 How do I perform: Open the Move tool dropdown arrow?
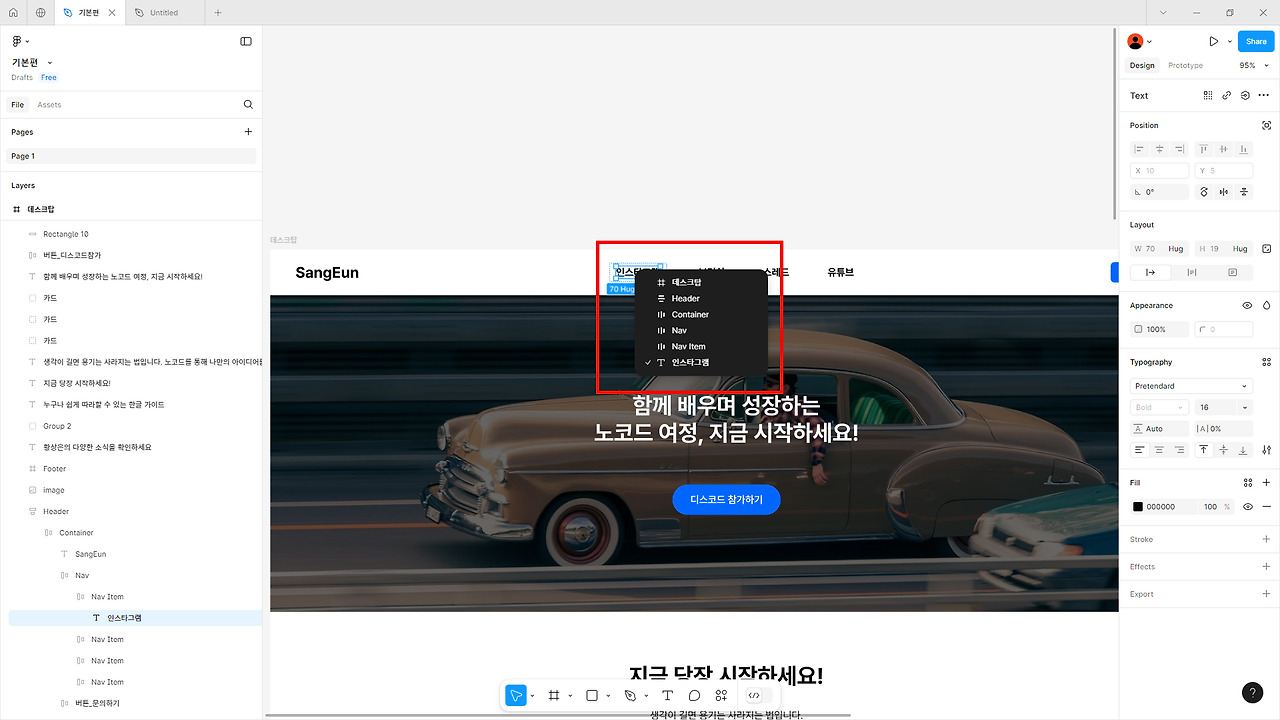pos(533,695)
